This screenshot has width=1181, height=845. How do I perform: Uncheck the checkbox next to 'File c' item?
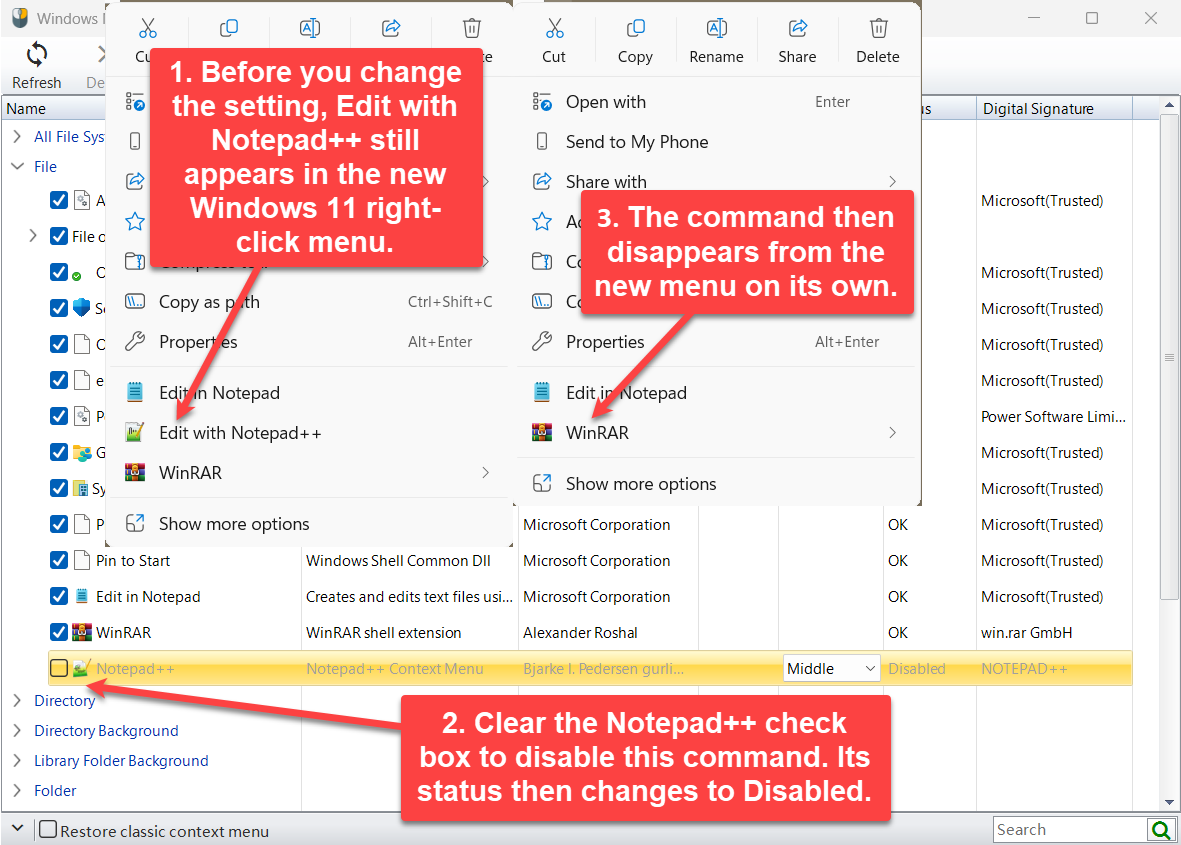pos(59,236)
